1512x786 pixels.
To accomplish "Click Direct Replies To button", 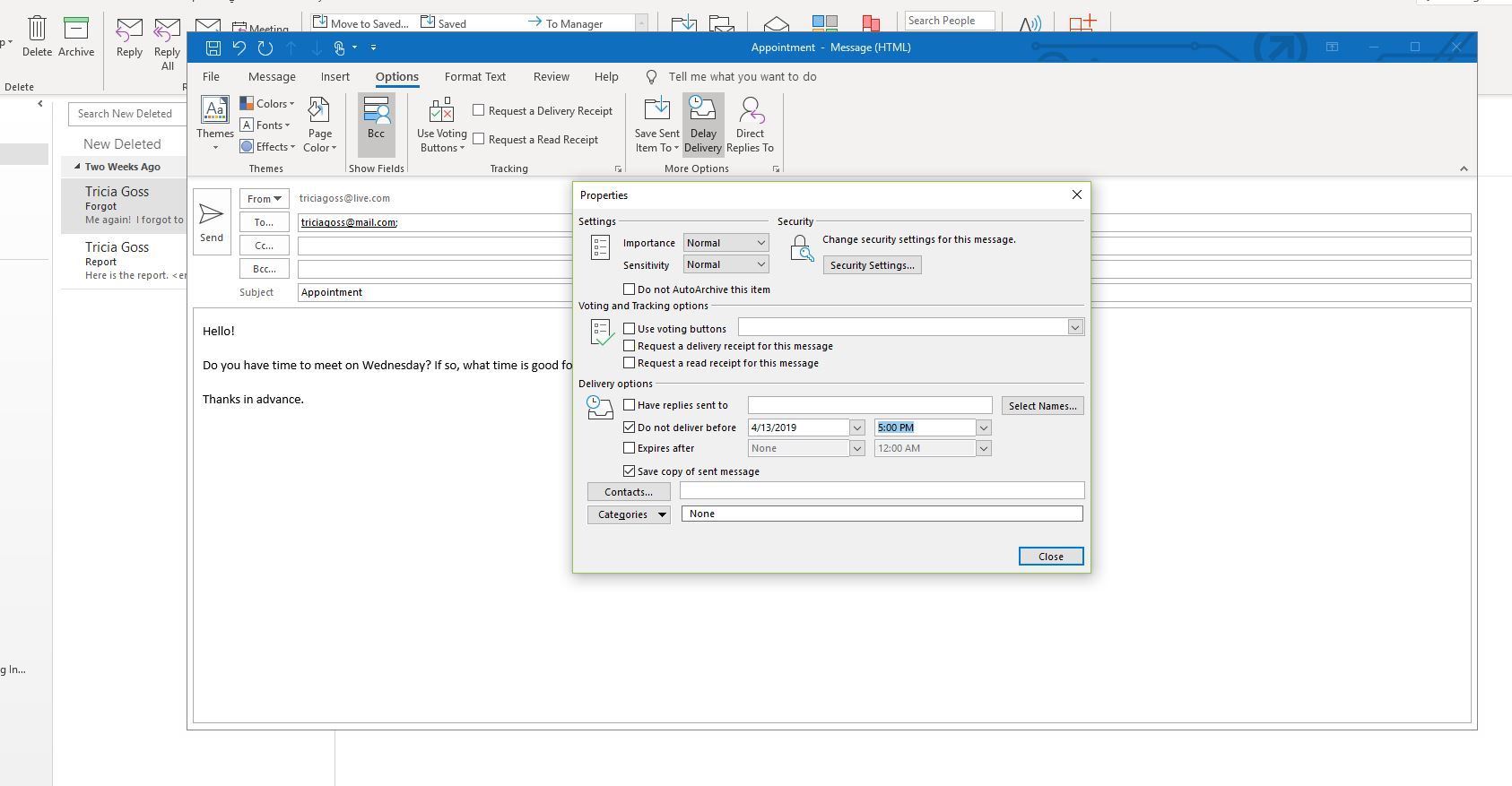I will [x=750, y=124].
